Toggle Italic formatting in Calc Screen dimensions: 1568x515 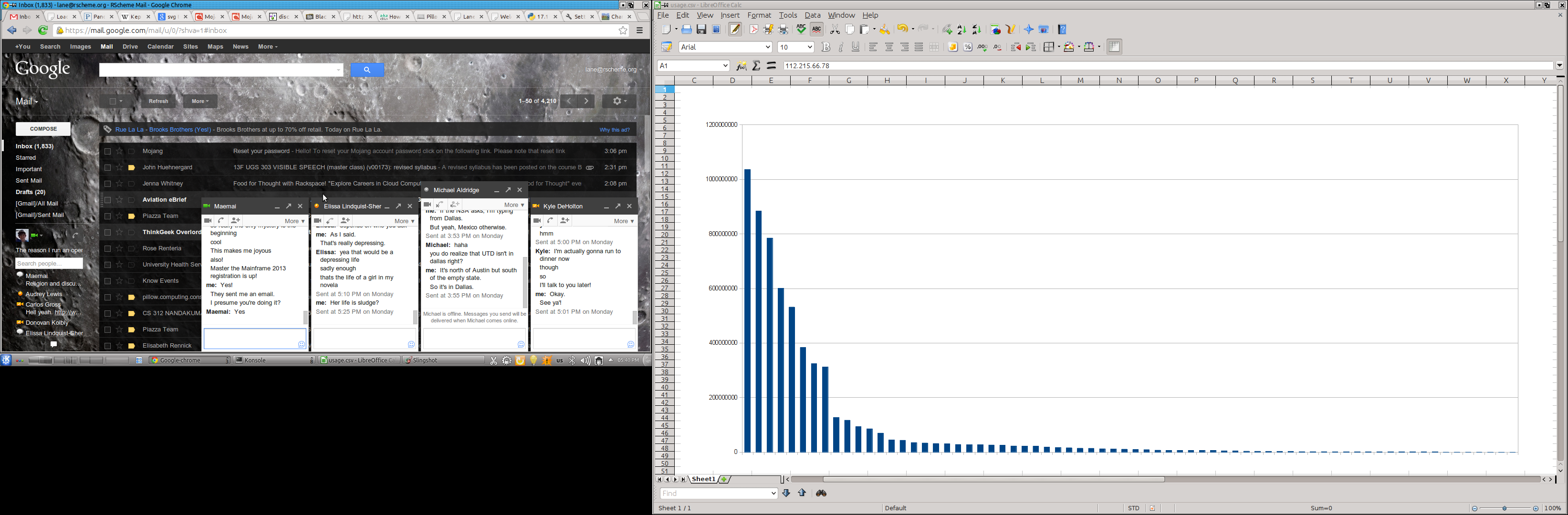tap(841, 47)
